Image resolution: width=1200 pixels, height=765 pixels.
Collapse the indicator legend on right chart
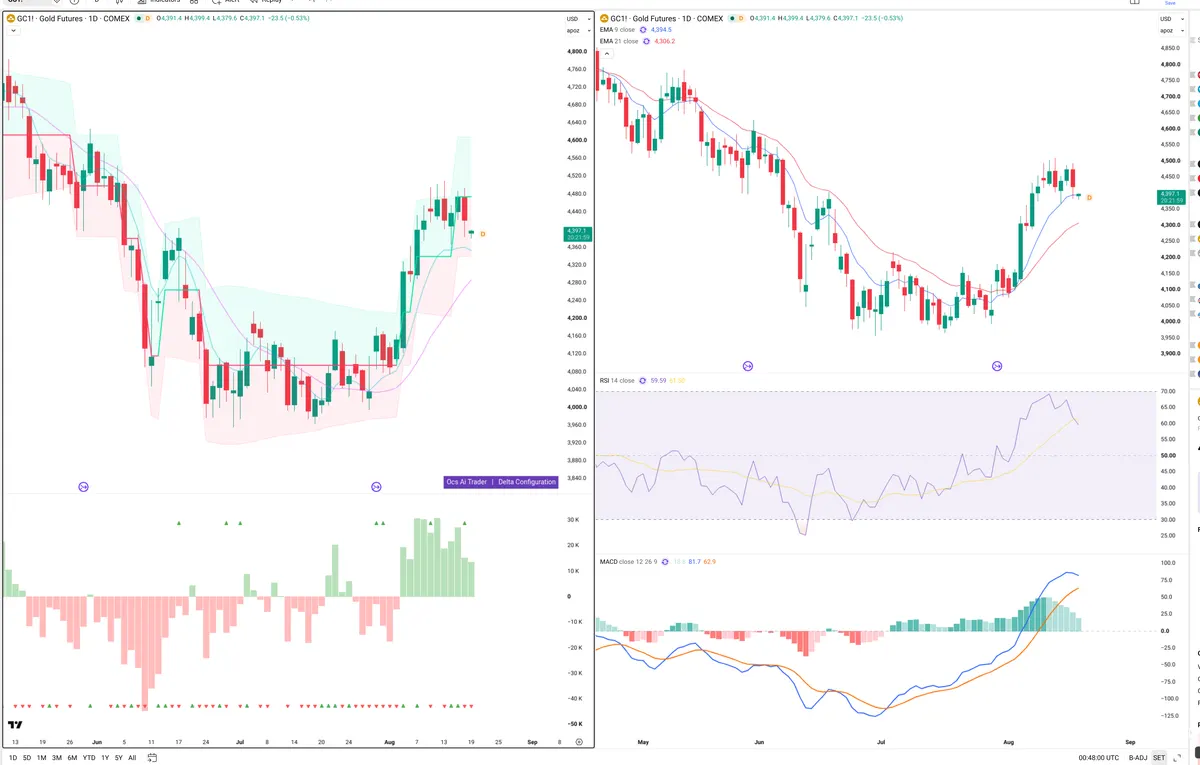pyautogui.click(x=605, y=52)
